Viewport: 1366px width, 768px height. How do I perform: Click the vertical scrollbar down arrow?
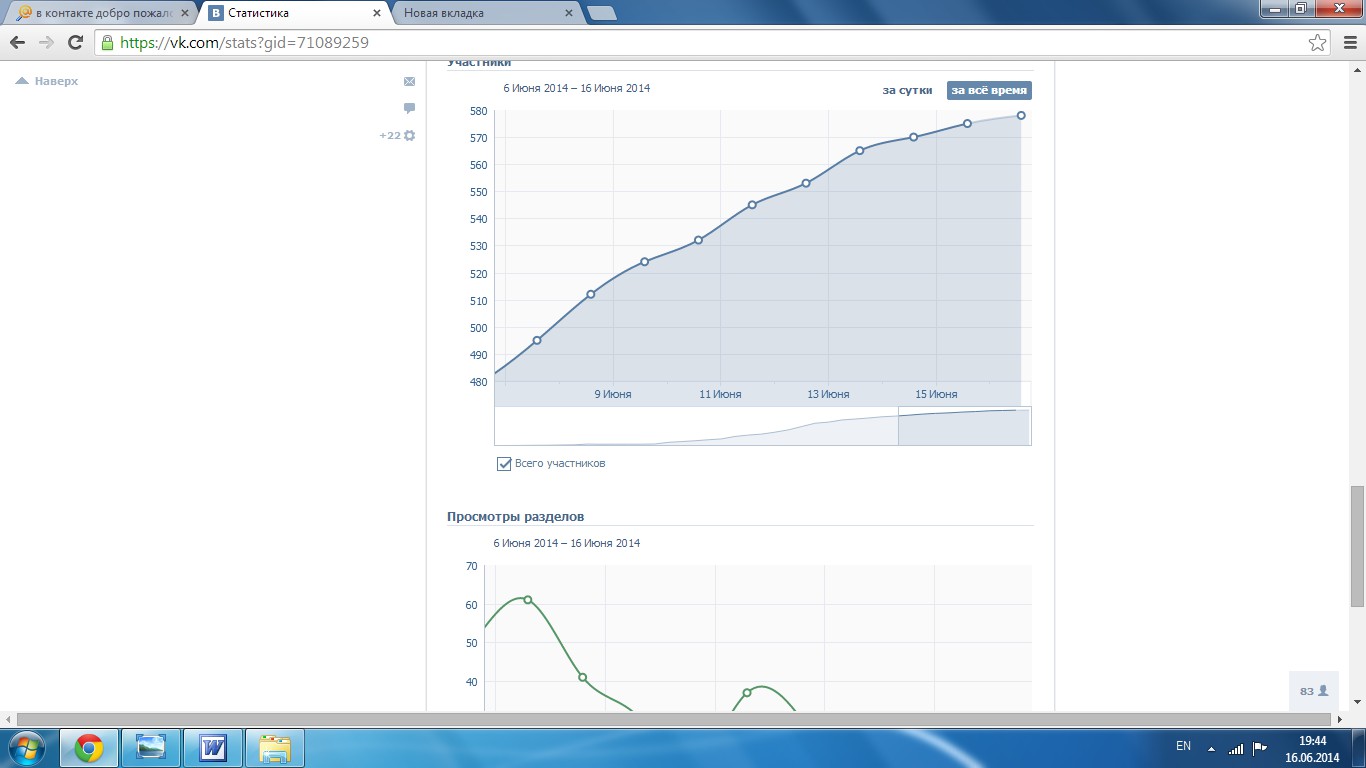click(1357, 704)
